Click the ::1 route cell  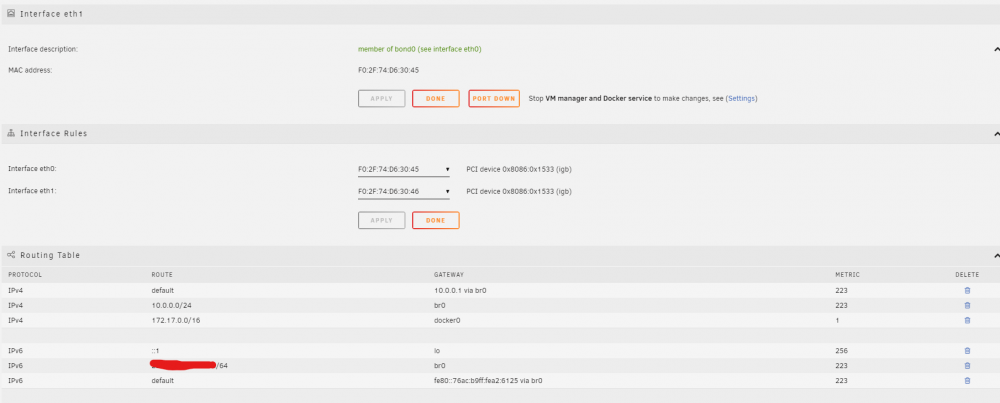[x=155, y=351]
